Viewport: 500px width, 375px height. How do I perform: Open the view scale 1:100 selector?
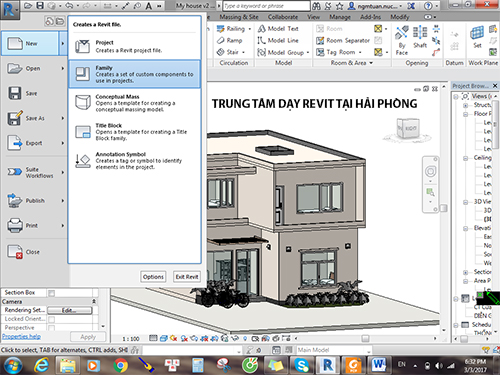pos(131,339)
